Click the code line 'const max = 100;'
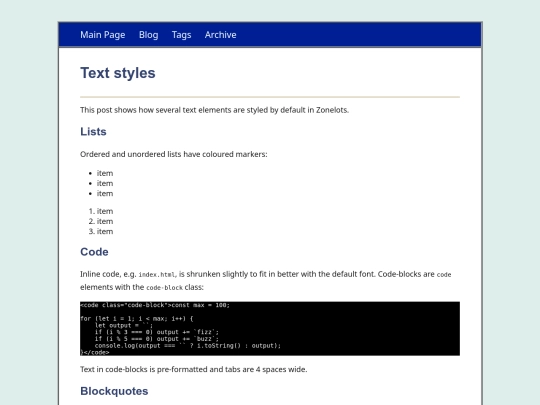Screen dimensions: 540x405 click(200, 305)
